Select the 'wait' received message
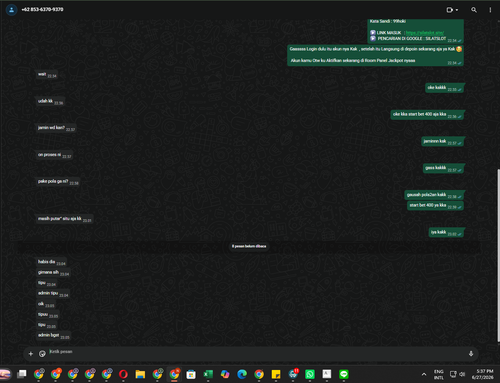Screen dimensions: 500x383 (x=47, y=75)
